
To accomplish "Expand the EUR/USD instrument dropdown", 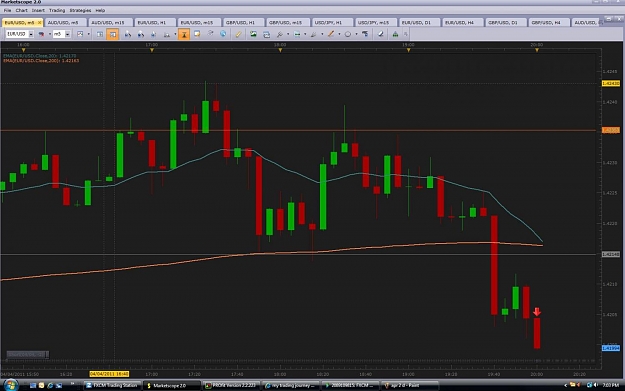I will tap(31, 34).
